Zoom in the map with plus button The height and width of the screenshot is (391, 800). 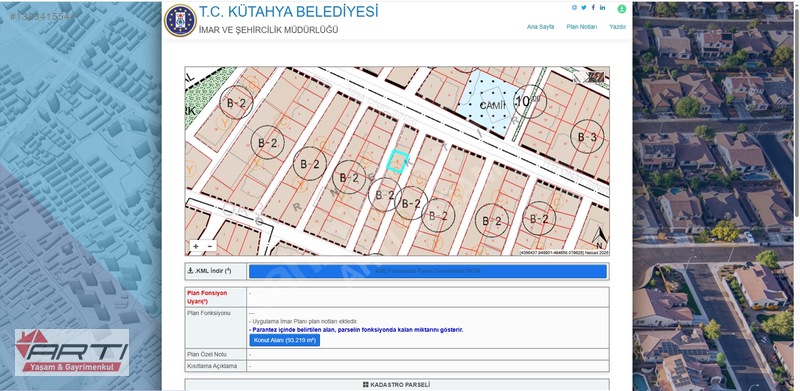[196, 246]
